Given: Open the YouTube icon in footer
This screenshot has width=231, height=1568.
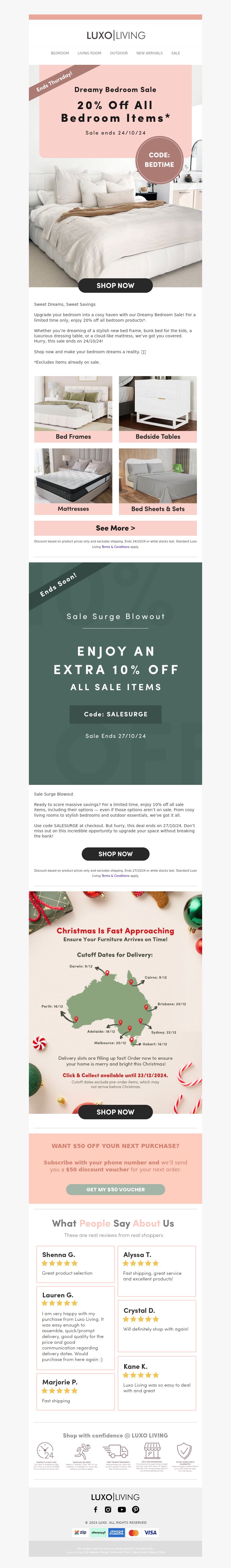Looking at the screenshot, I should 122,1510.
